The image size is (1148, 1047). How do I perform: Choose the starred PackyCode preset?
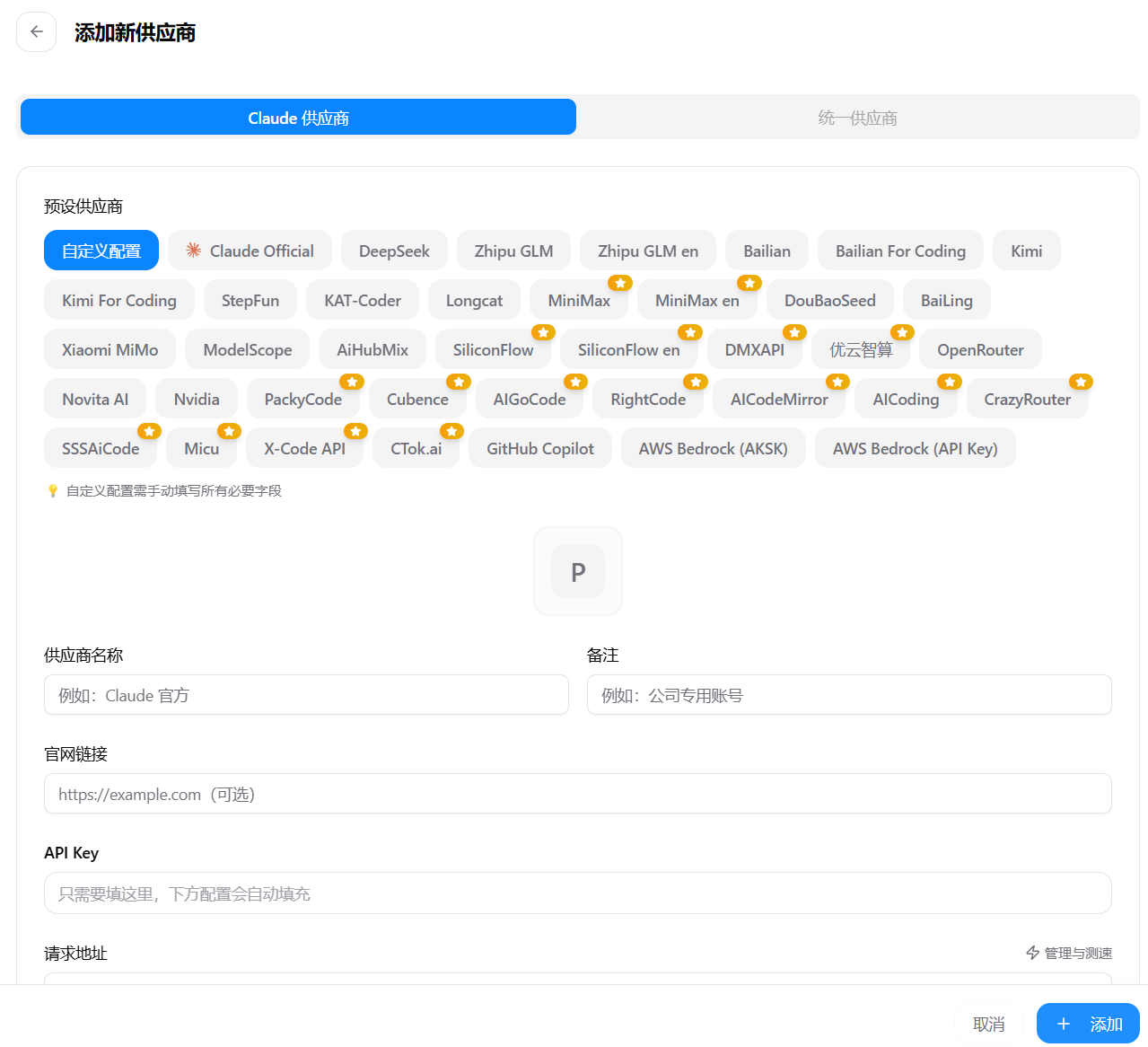tap(302, 400)
